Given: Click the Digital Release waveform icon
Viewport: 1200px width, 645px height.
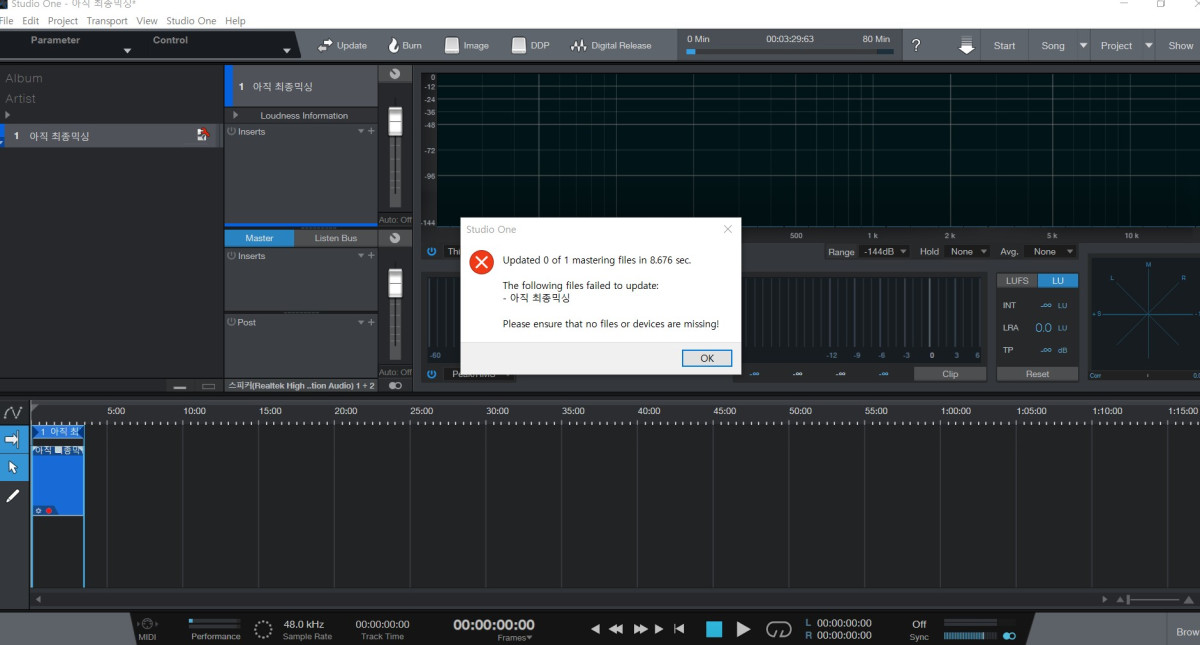Looking at the screenshot, I should click(578, 46).
